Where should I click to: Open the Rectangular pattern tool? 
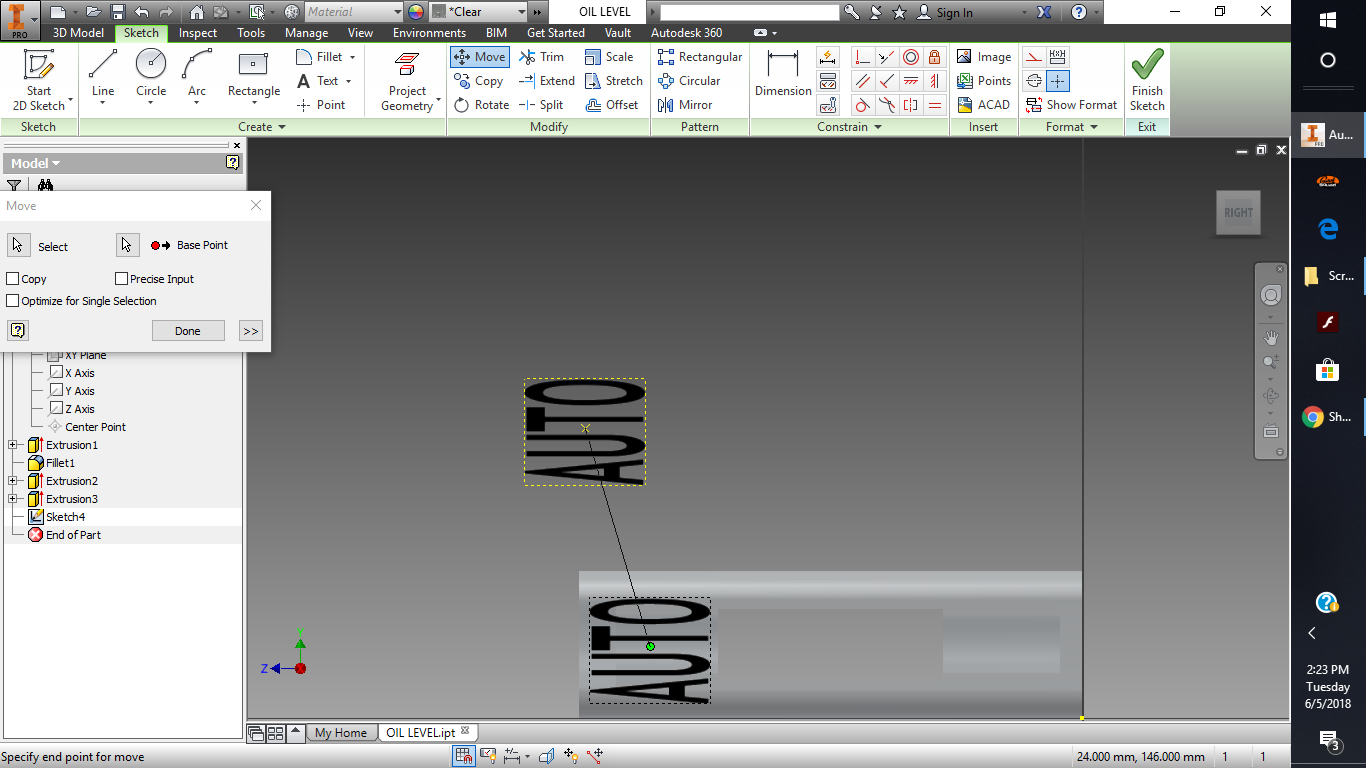click(700, 57)
